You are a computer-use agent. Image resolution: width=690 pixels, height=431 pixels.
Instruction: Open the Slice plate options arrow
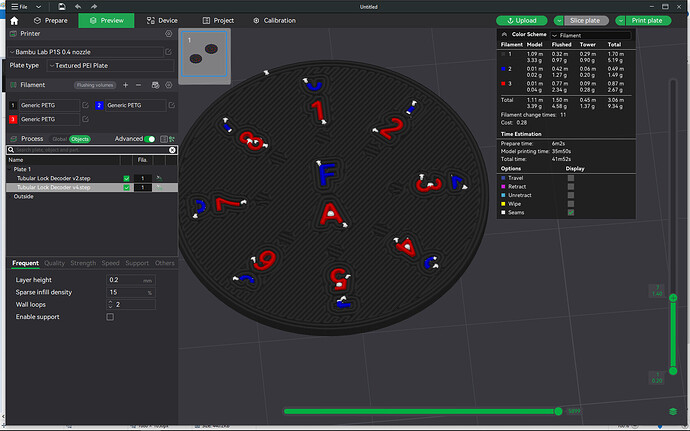(559, 21)
